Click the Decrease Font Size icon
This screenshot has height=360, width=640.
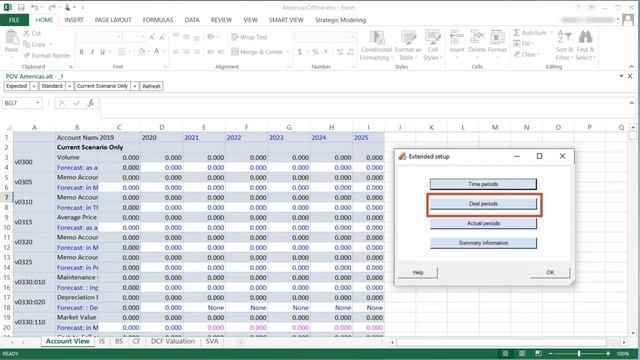tap(162, 37)
